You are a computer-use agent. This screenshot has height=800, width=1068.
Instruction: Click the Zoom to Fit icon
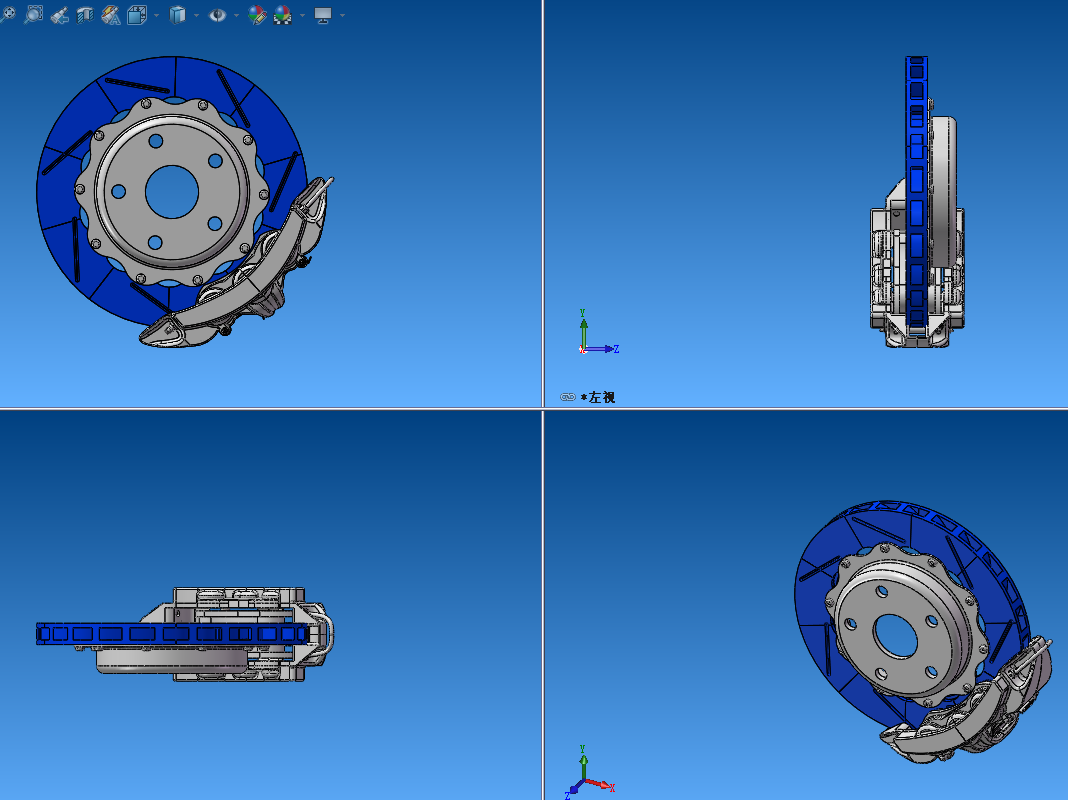7,14
